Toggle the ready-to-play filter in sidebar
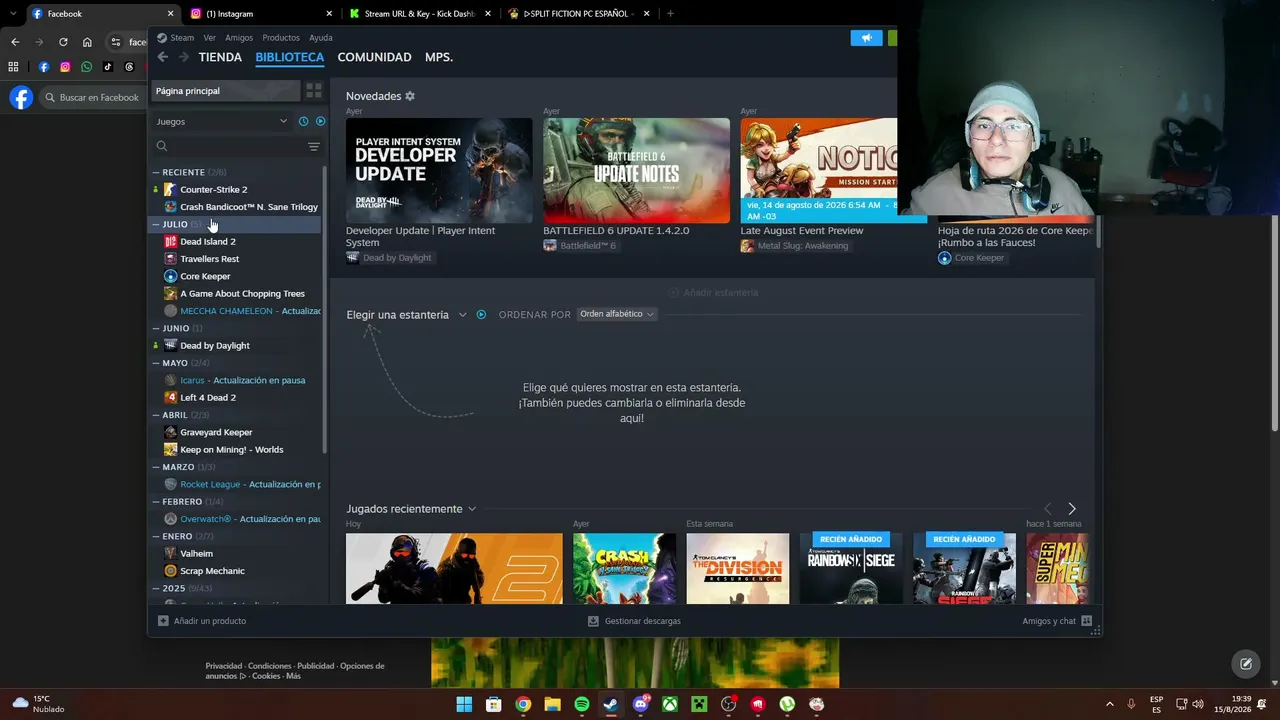1280x720 pixels. pos(320,121)
